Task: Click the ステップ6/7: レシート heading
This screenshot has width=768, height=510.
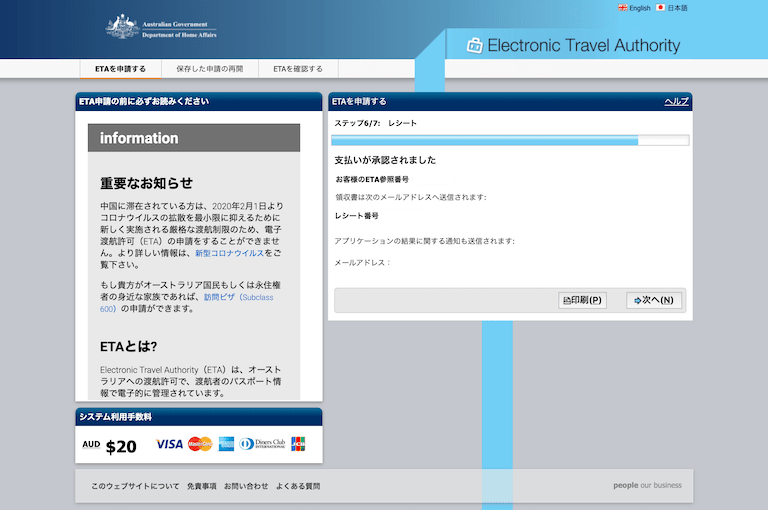Action: pos(375,123)
